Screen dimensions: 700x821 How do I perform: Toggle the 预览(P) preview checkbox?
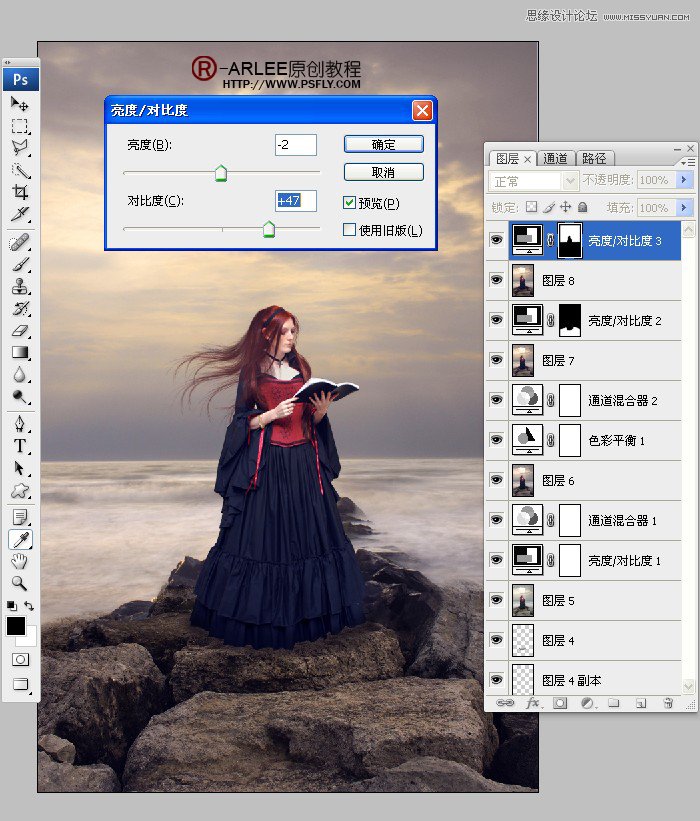pyautogui.click(x=349, y=203)
